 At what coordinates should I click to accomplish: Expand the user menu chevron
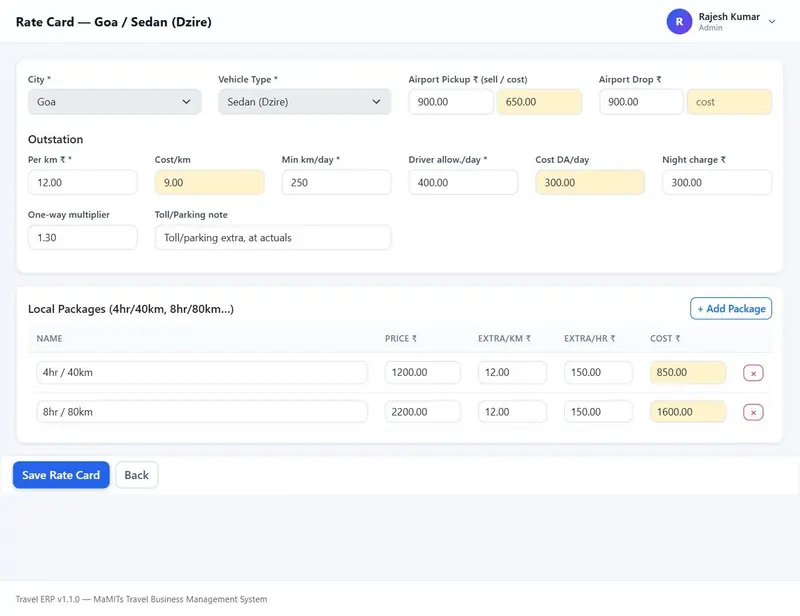click(x=772, y=21)
